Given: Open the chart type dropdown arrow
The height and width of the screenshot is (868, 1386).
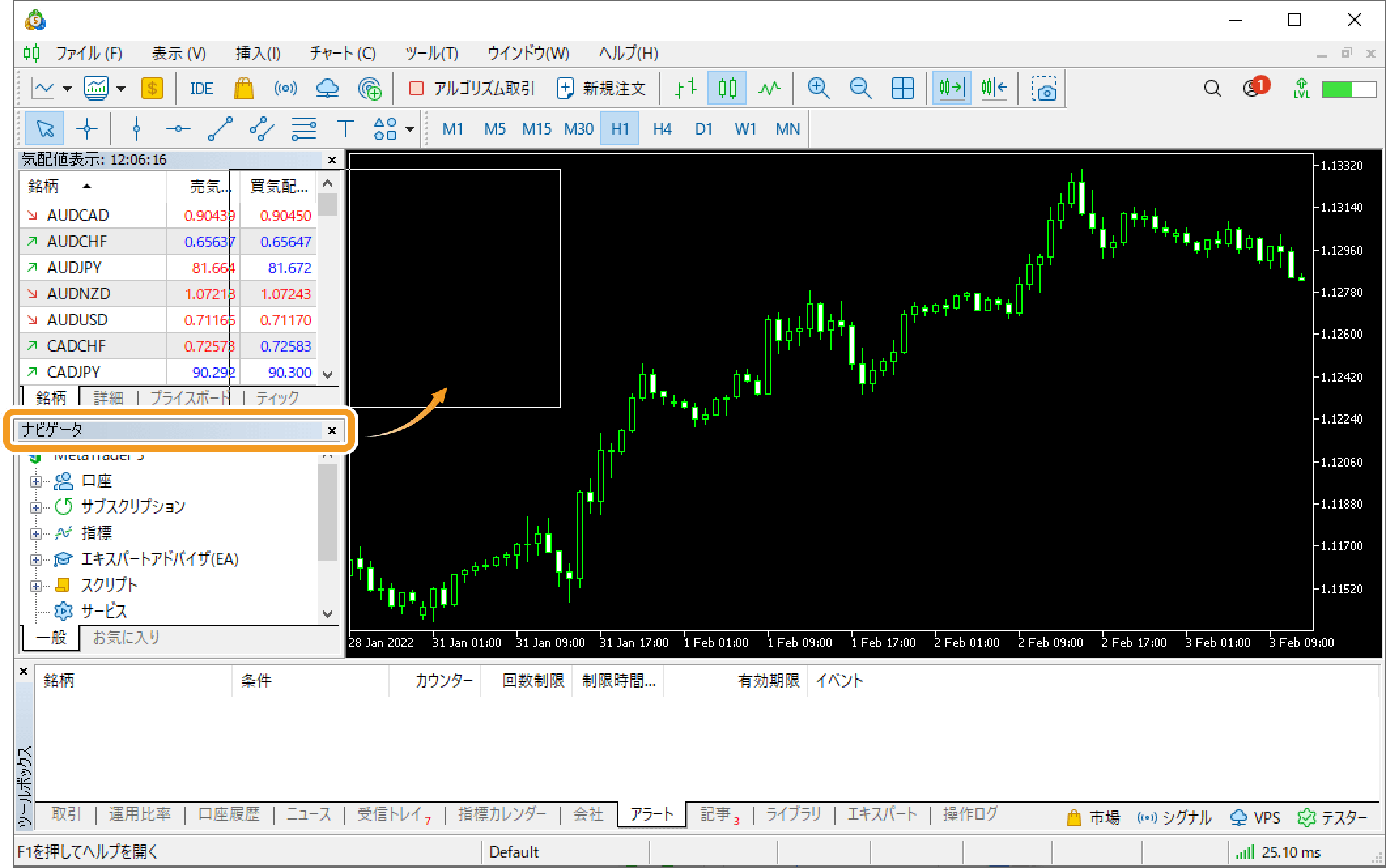Looking at the screenshot, I should point(67,88).
